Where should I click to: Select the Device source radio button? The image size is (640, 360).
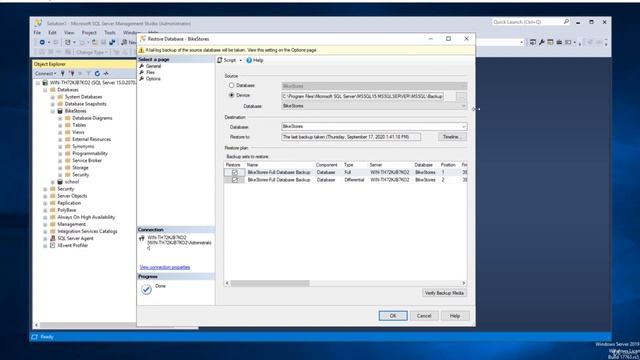point(231,95)
